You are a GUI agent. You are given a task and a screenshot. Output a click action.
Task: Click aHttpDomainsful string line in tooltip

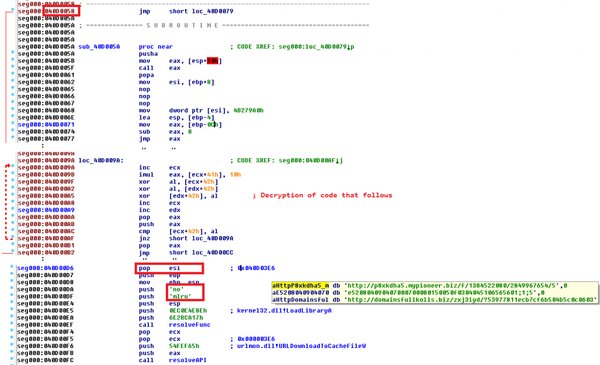pyautogui.click(x=435, y=300)
